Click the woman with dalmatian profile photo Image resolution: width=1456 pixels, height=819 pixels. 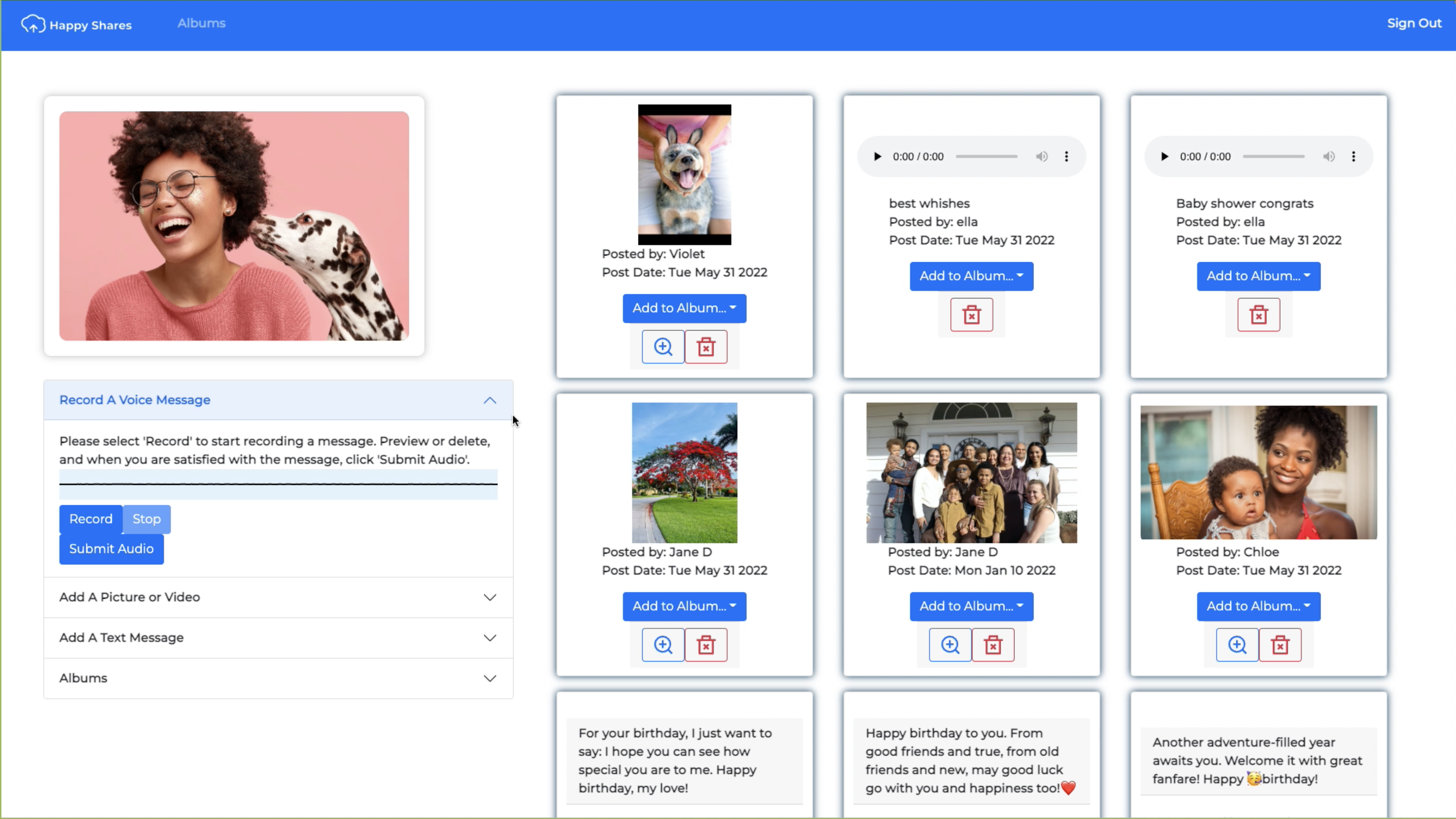[234, 226]
